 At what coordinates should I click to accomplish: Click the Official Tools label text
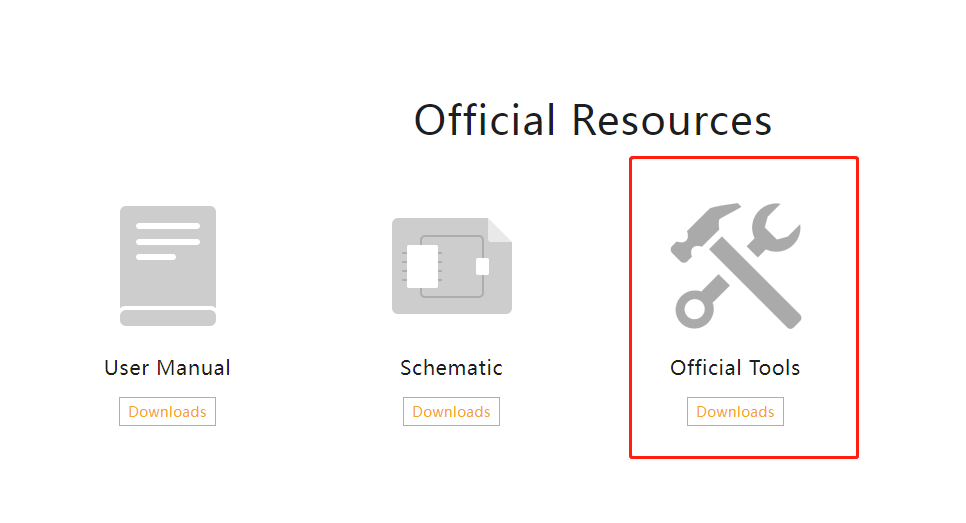[736, 368]
